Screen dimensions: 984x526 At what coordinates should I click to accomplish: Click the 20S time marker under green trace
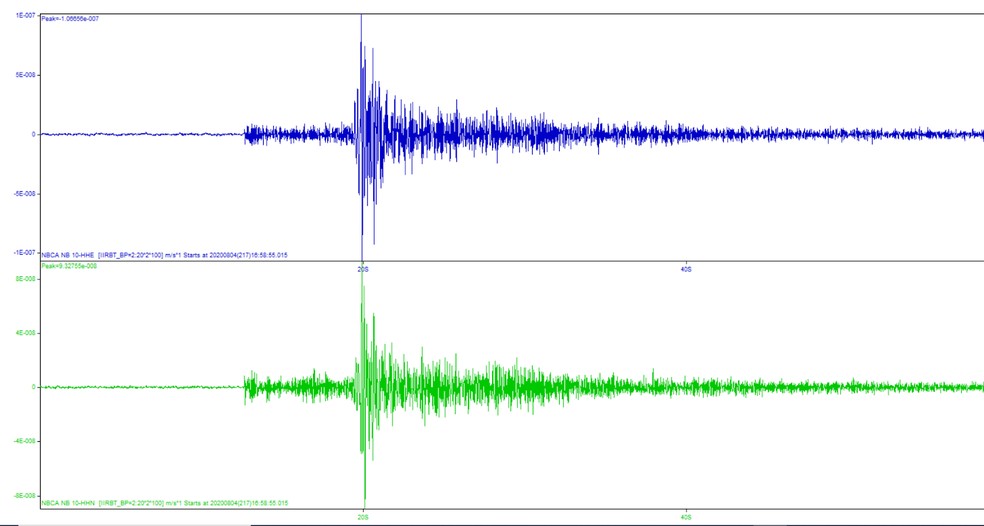pyautogui.click(x=363, y=517)
